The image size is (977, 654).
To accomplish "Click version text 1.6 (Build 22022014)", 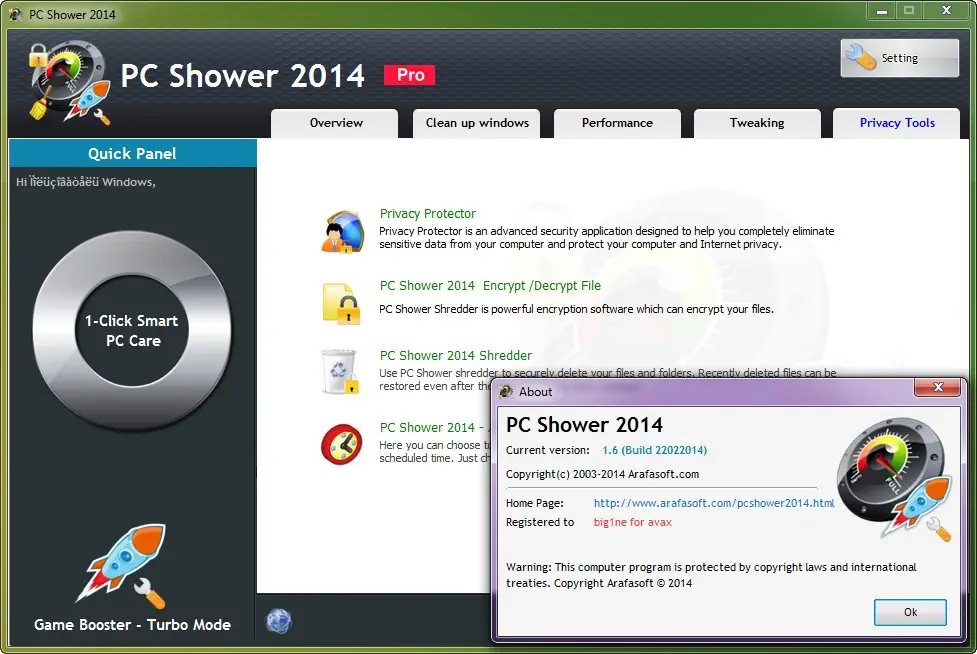I will (x=654, y=450).
